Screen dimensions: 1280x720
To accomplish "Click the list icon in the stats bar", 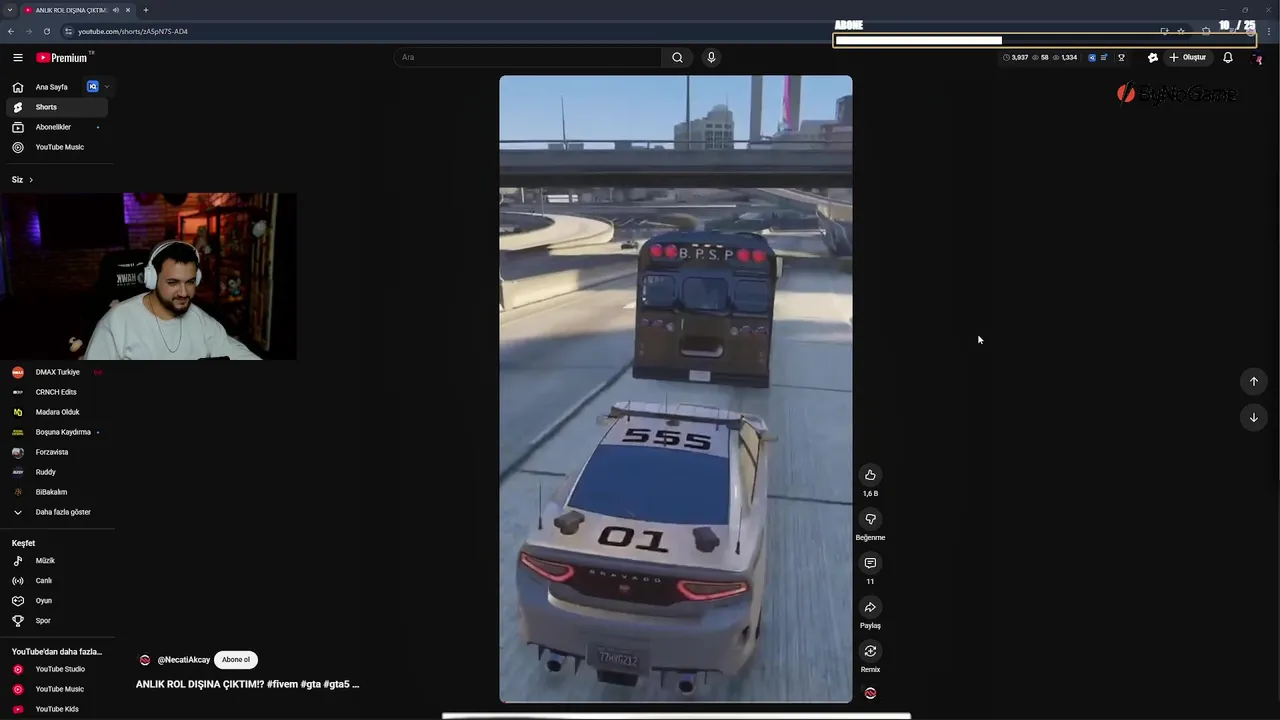I will click(x=1104, y=58).
